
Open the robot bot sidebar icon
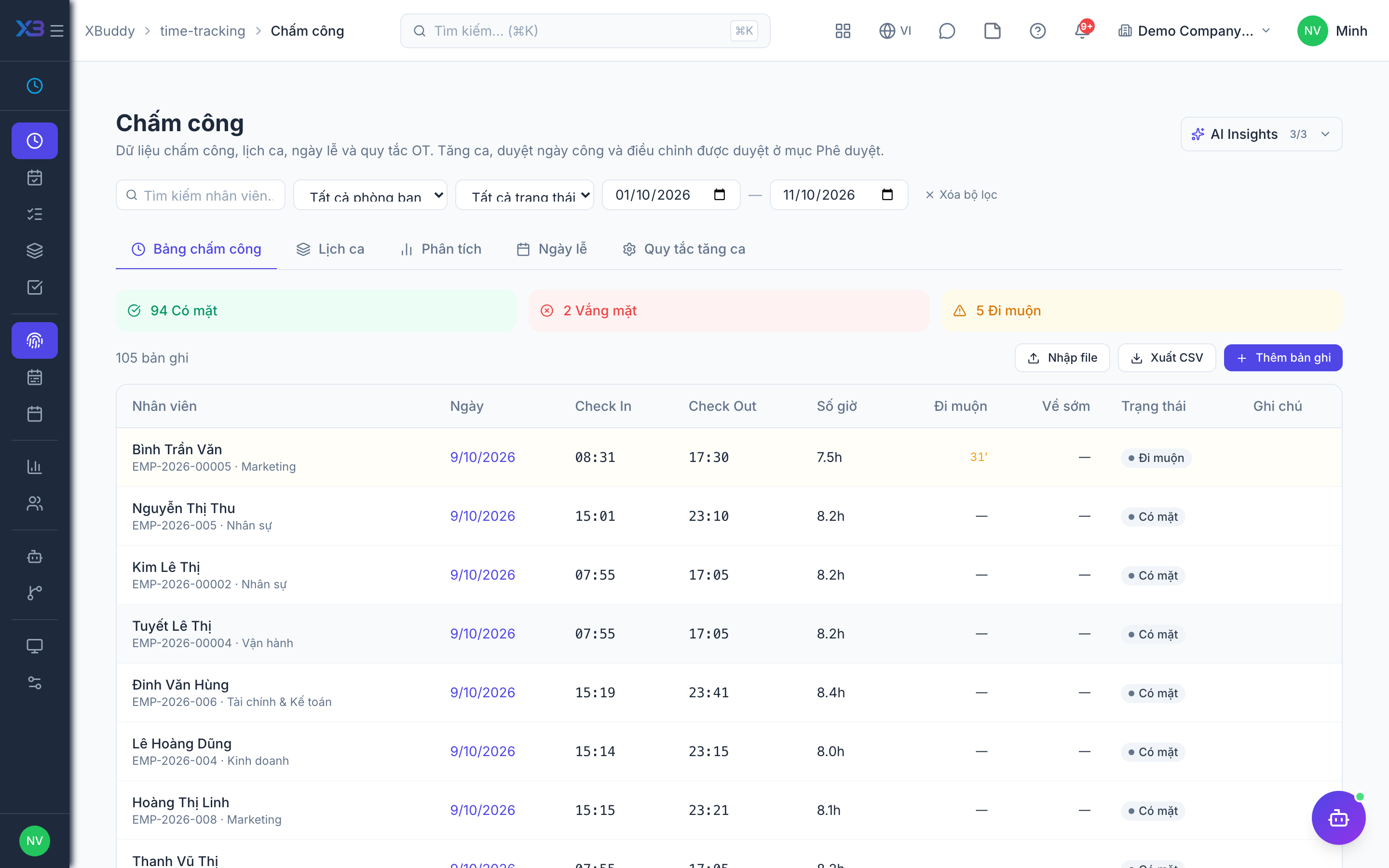(34, 556)
